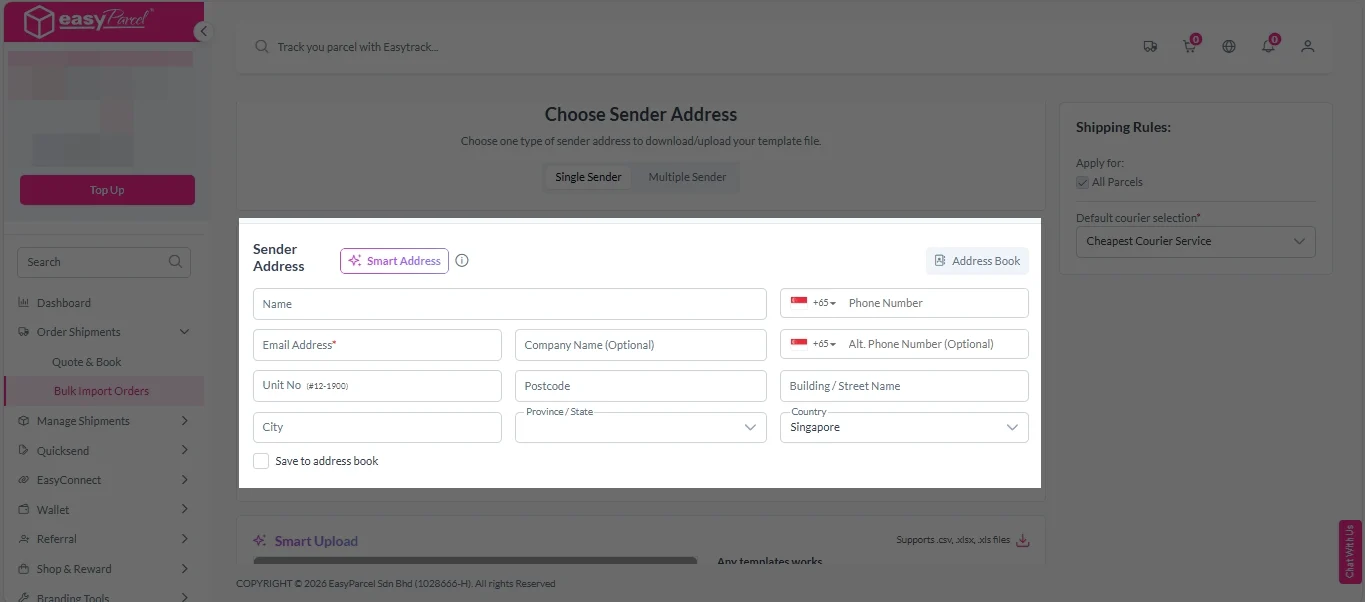This screenshot has height=602, width=1365.
Task: Click the Top Up button
Action: 107,190
